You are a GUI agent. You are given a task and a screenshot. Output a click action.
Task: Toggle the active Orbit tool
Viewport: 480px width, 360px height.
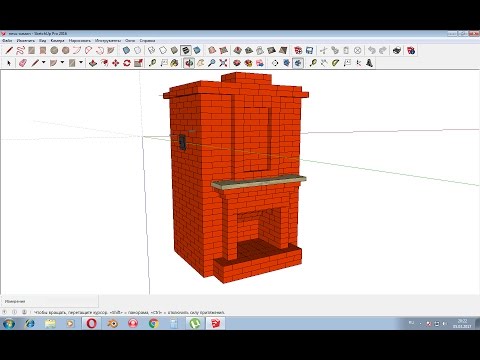point(189,63)
